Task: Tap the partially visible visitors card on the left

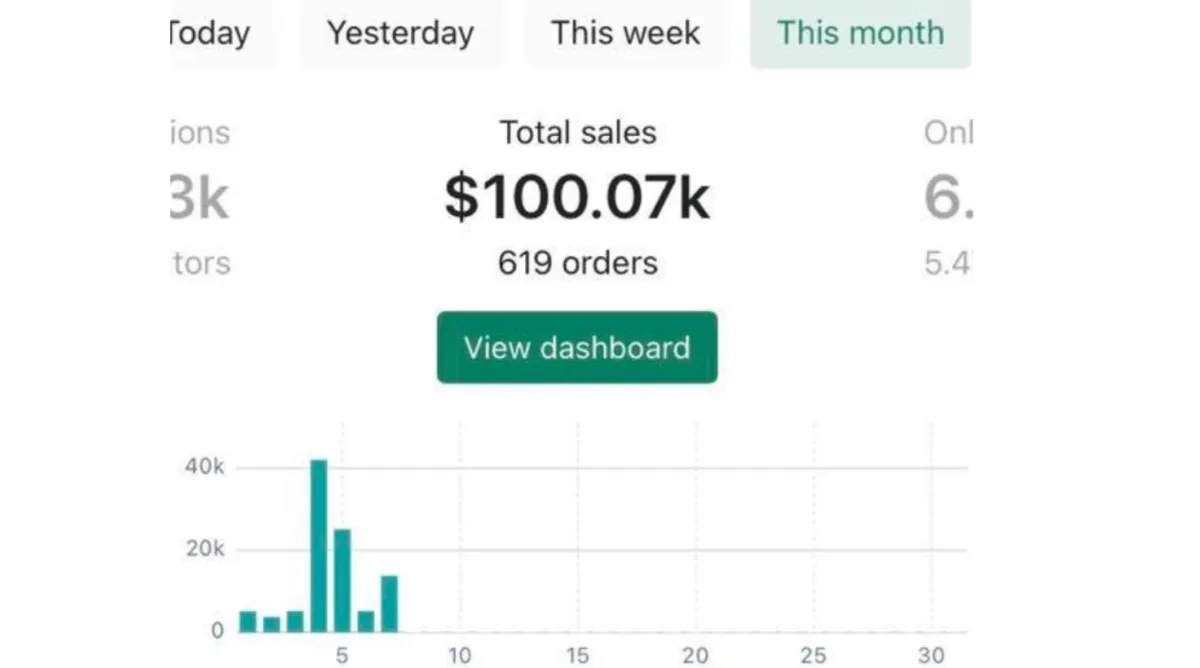Action: (200, 198)
